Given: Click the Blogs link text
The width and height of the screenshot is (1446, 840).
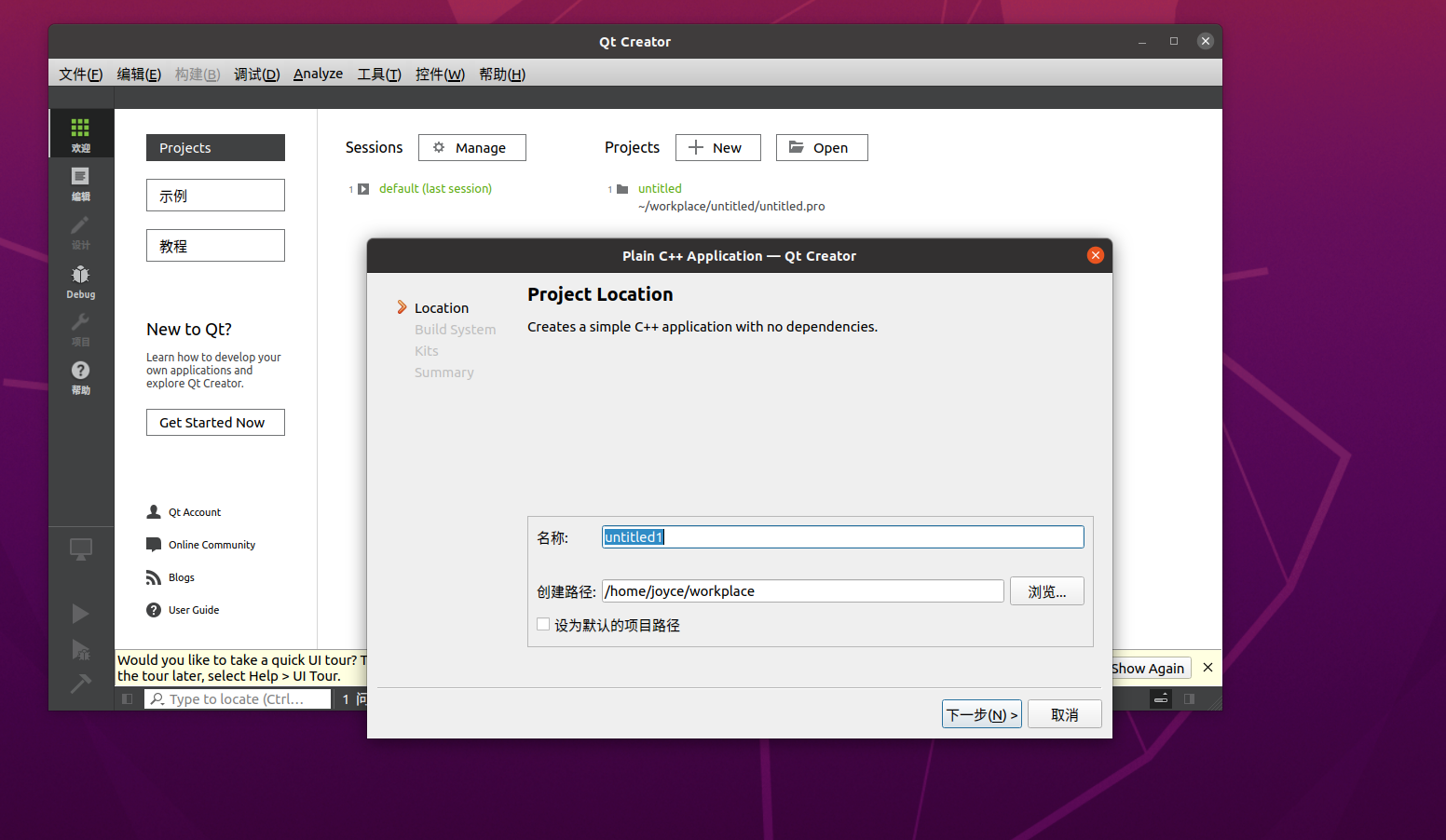Looking at the screenshot, I should pos(182,577).
